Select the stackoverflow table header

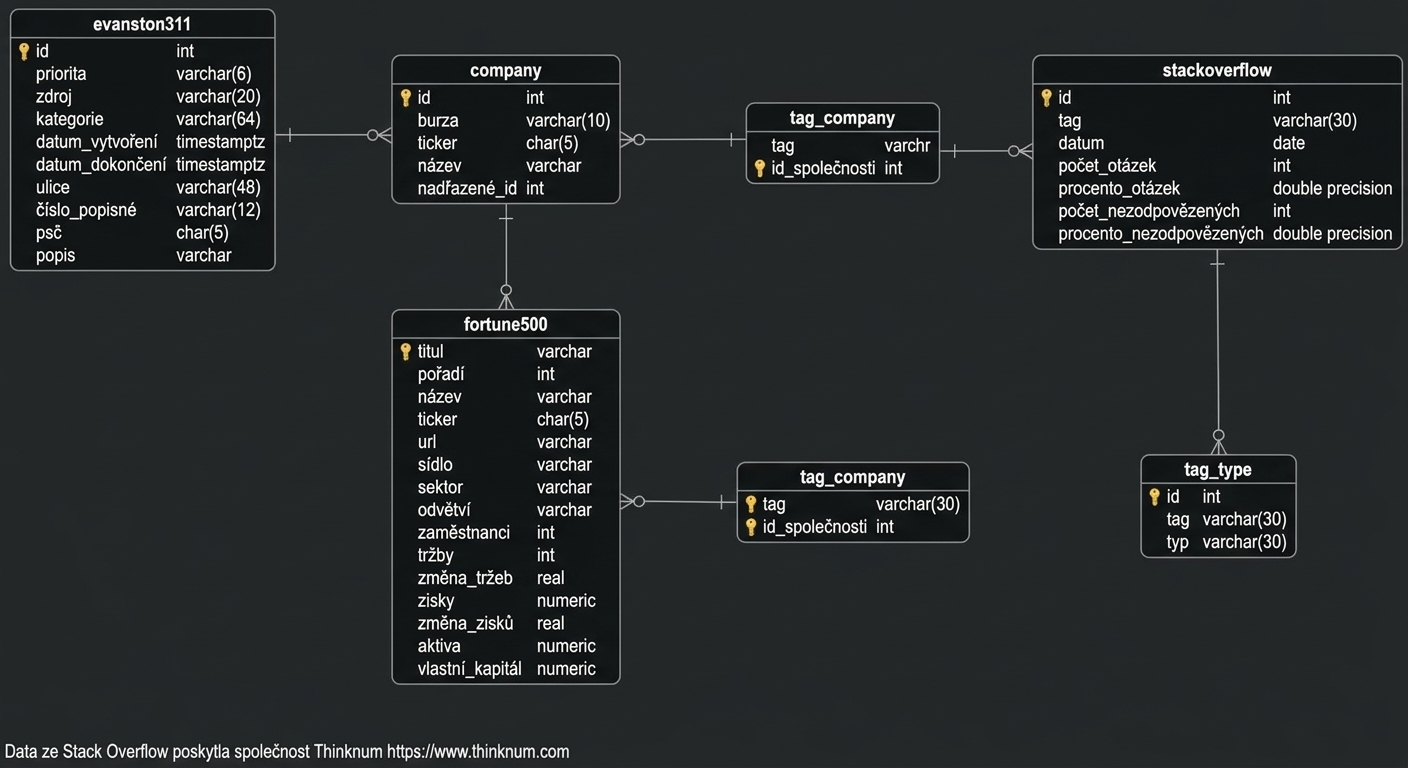click(x=1217, y=70)
